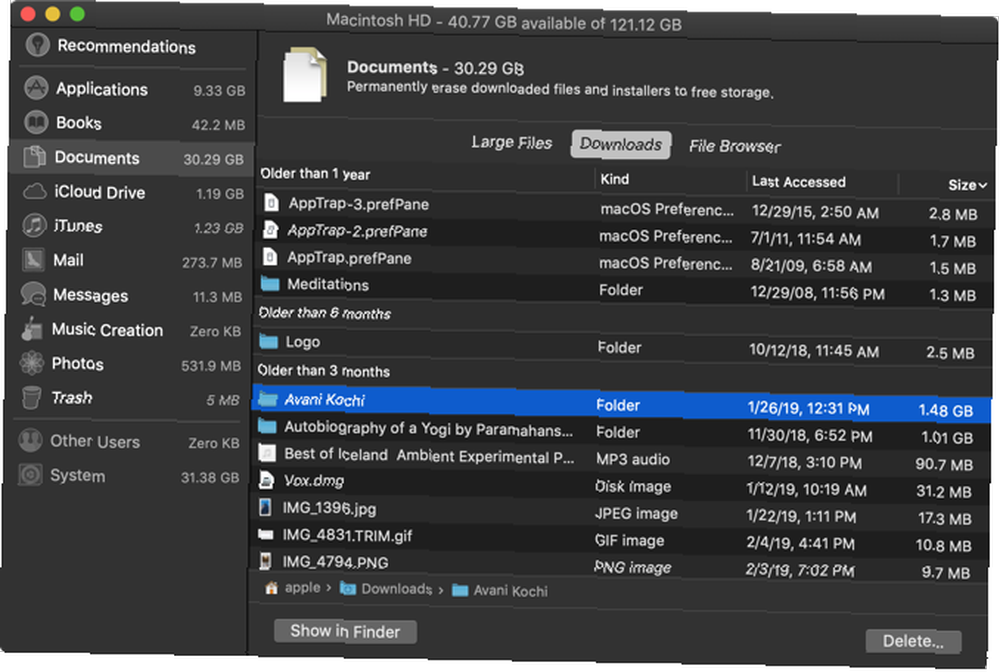Click the System gear icon

pos(30,474)
